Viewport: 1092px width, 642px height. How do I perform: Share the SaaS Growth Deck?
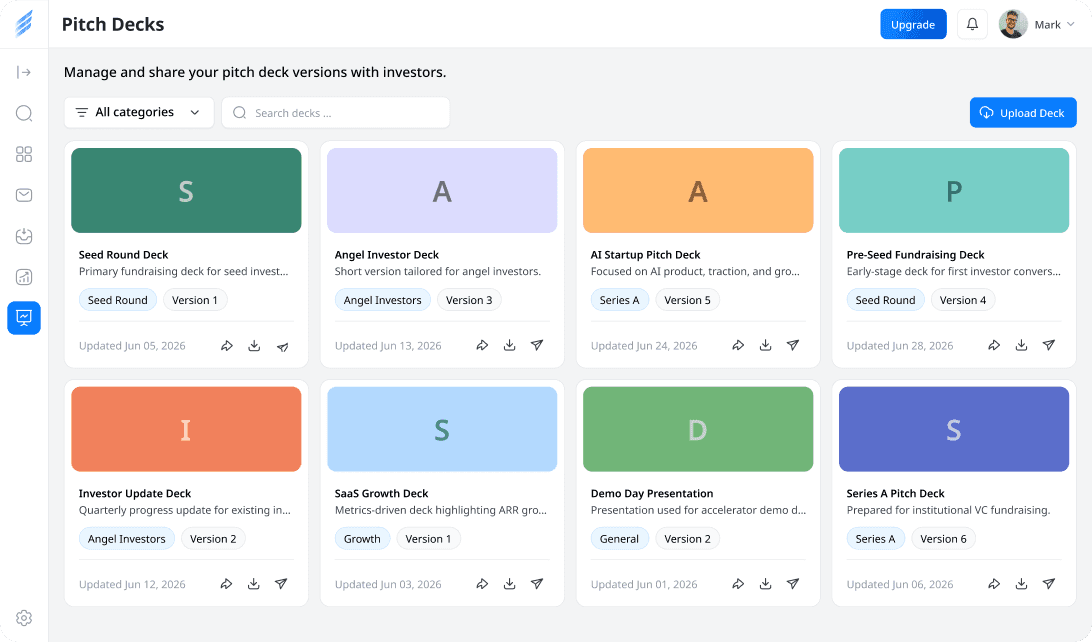[x=482, y=584]
